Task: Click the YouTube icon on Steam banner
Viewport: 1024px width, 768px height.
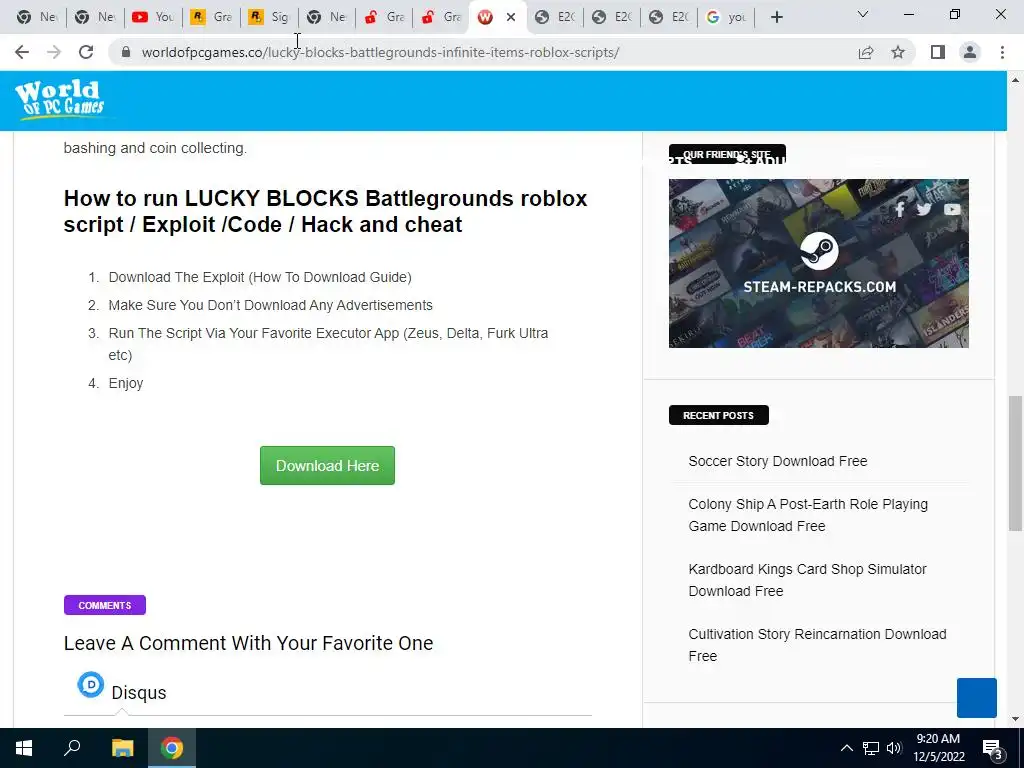Action: 952,210
